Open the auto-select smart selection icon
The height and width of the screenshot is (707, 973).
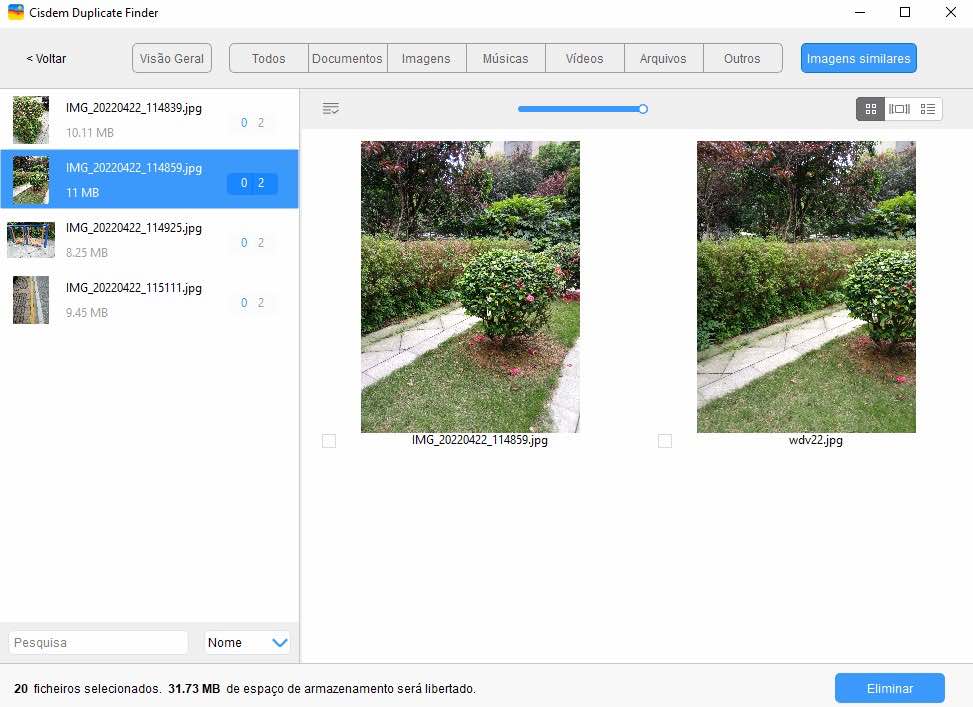point(331,108)
